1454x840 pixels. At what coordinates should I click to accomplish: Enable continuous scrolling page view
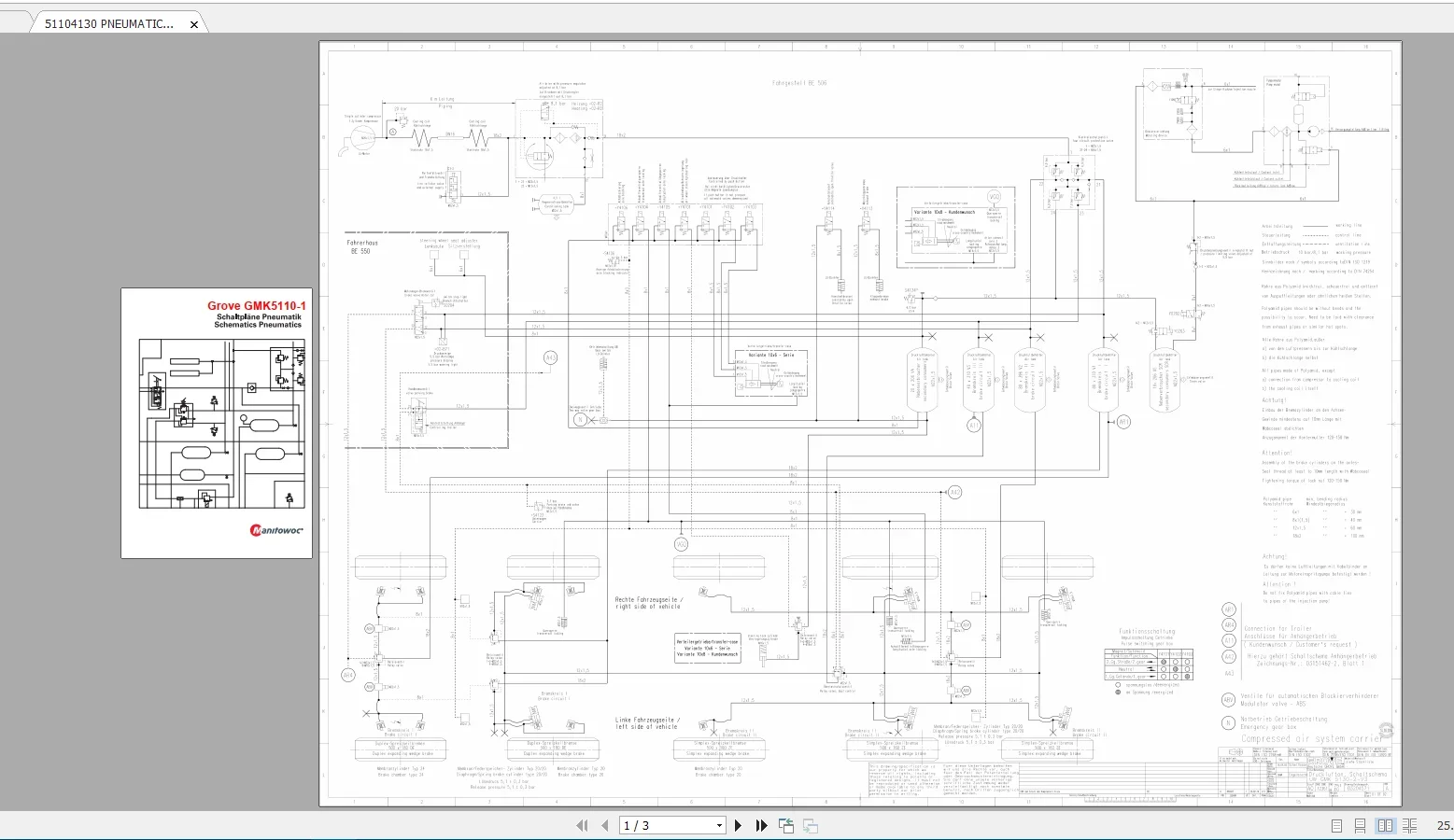coord(1361,825)
